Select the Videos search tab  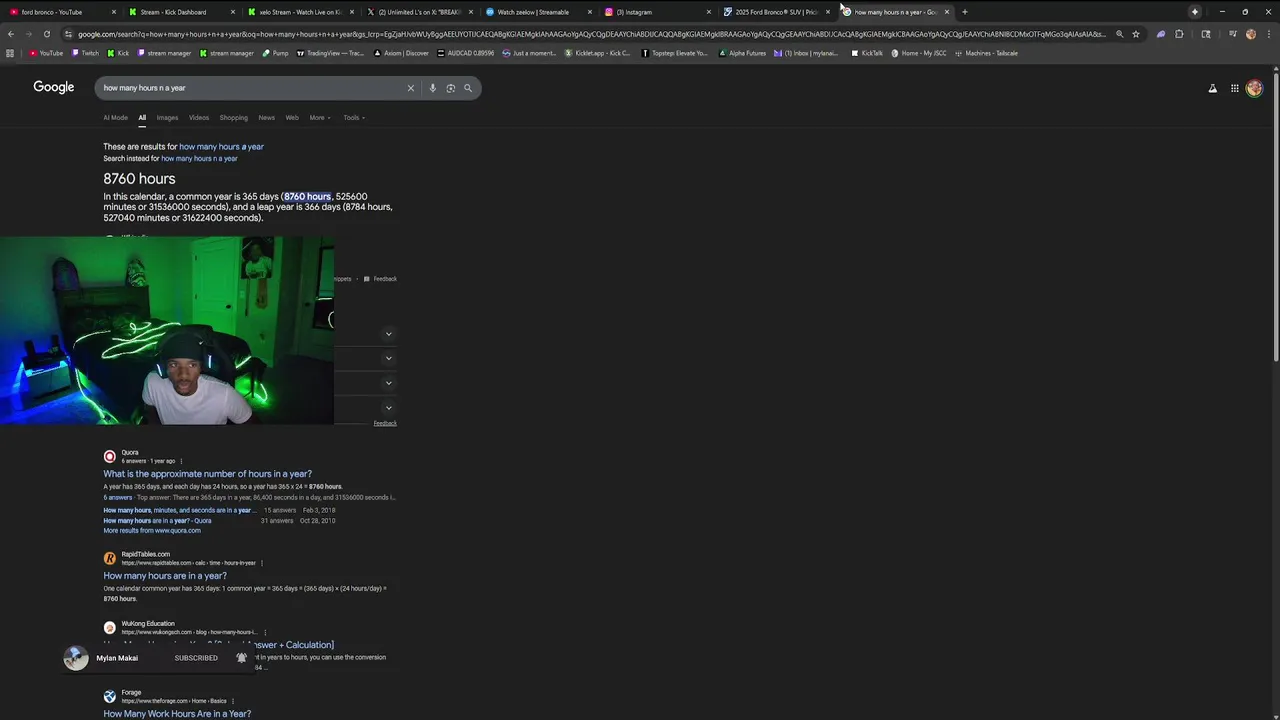[199, 118]
